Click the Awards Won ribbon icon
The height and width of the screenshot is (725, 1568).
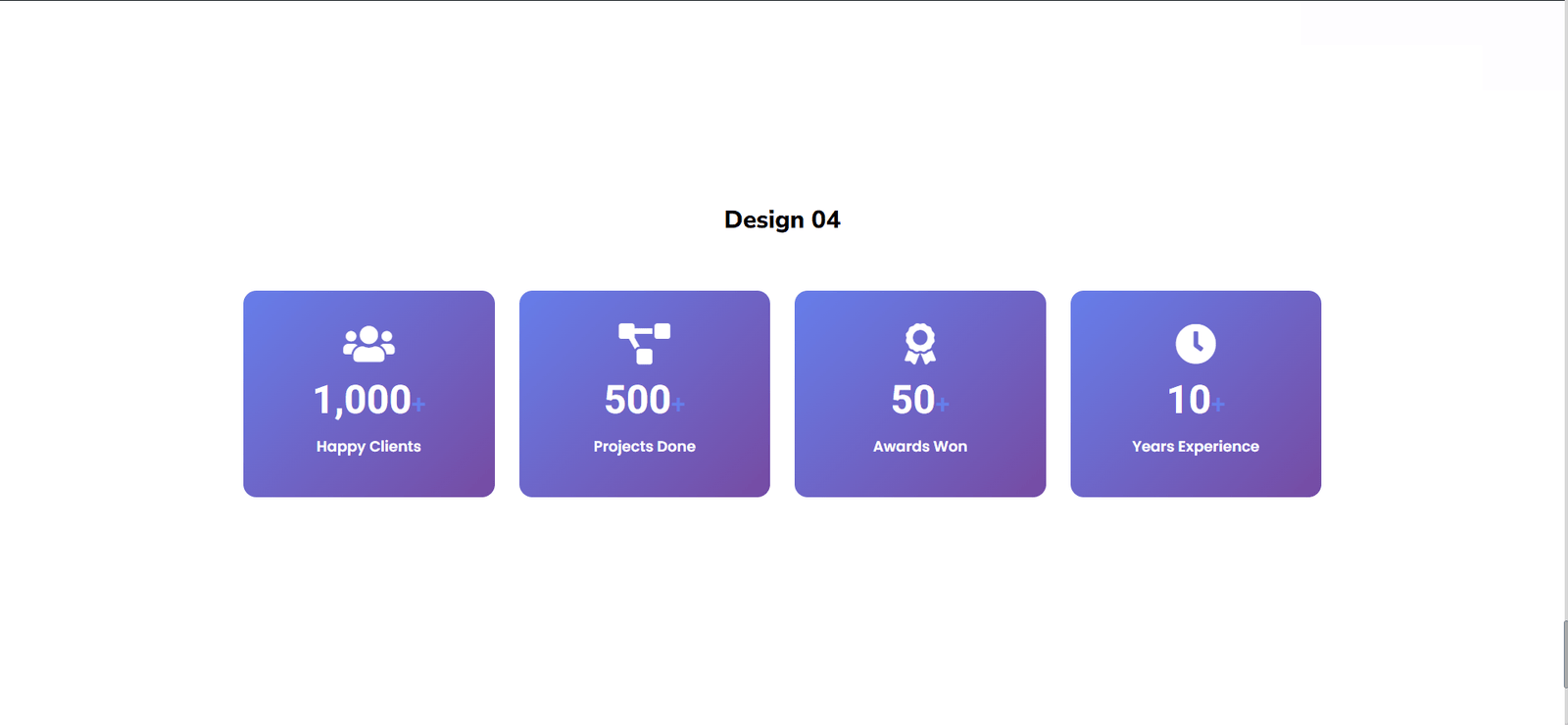919,344
